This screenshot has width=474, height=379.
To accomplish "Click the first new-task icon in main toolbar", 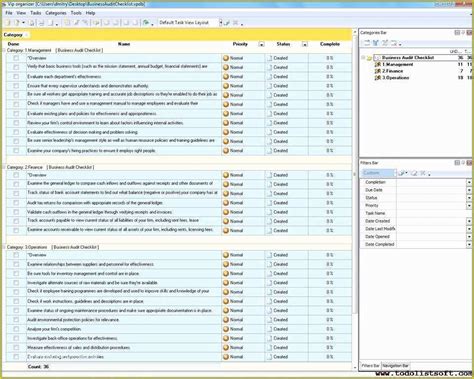I will 9,23.
